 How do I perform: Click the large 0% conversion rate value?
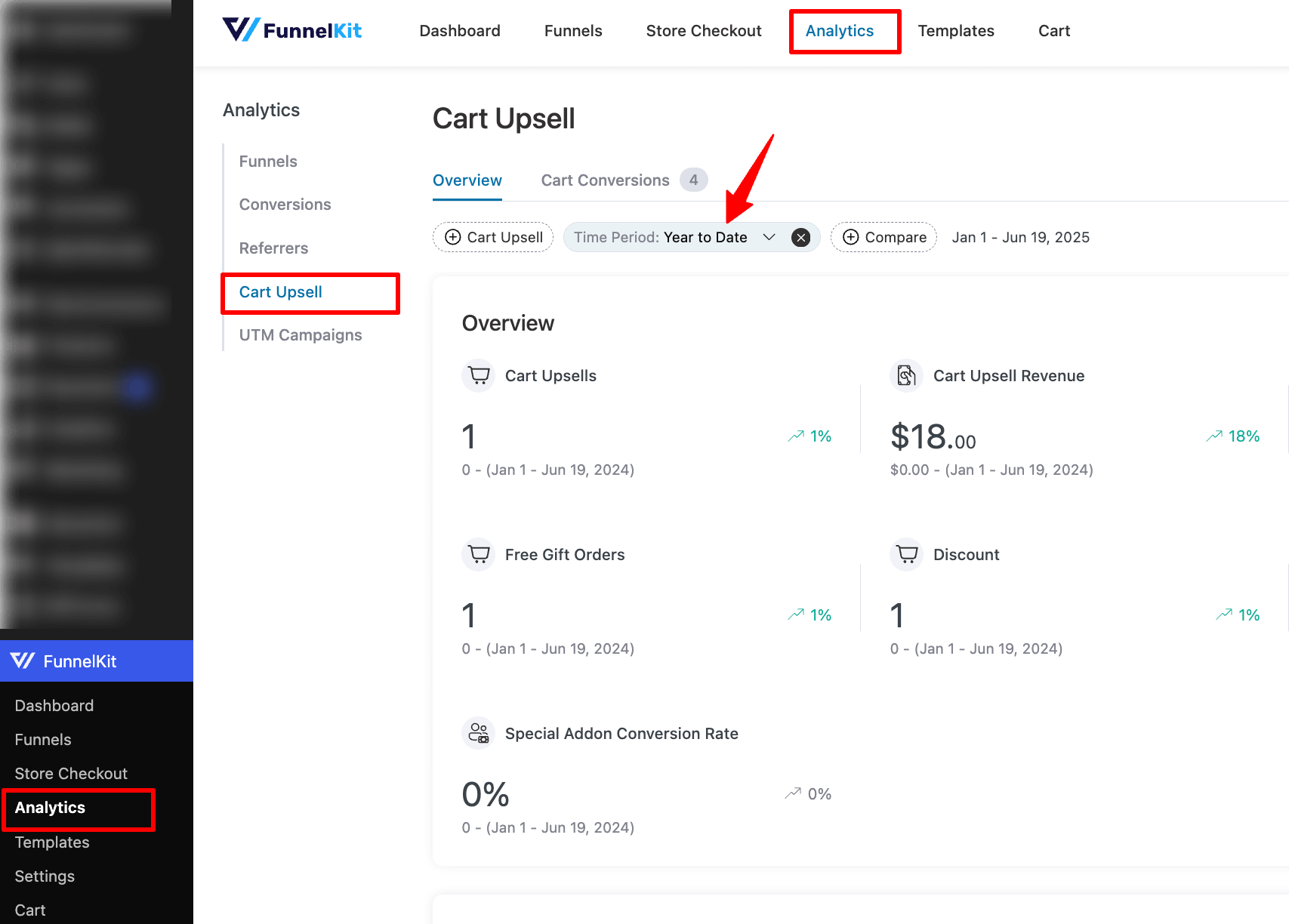486,795
